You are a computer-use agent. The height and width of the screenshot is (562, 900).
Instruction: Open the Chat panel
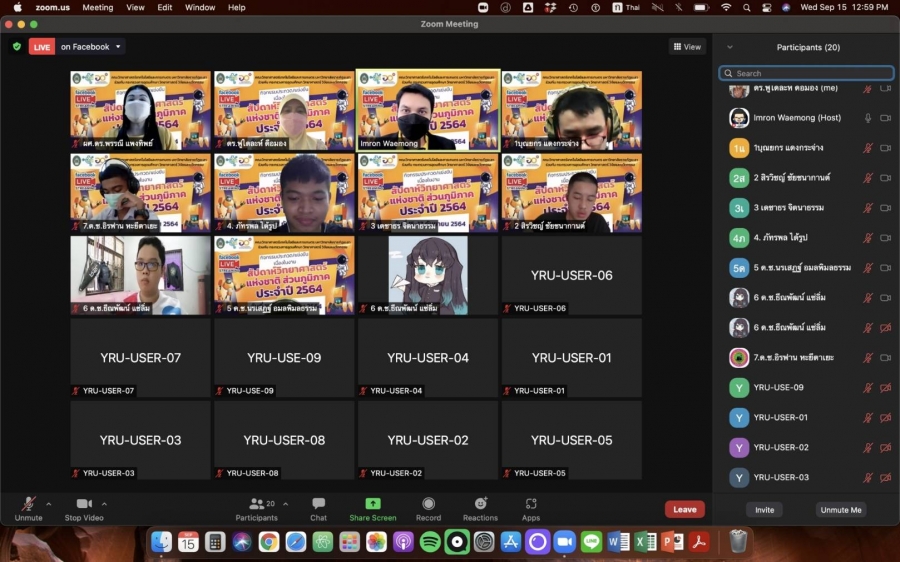[x=318, y=504]
